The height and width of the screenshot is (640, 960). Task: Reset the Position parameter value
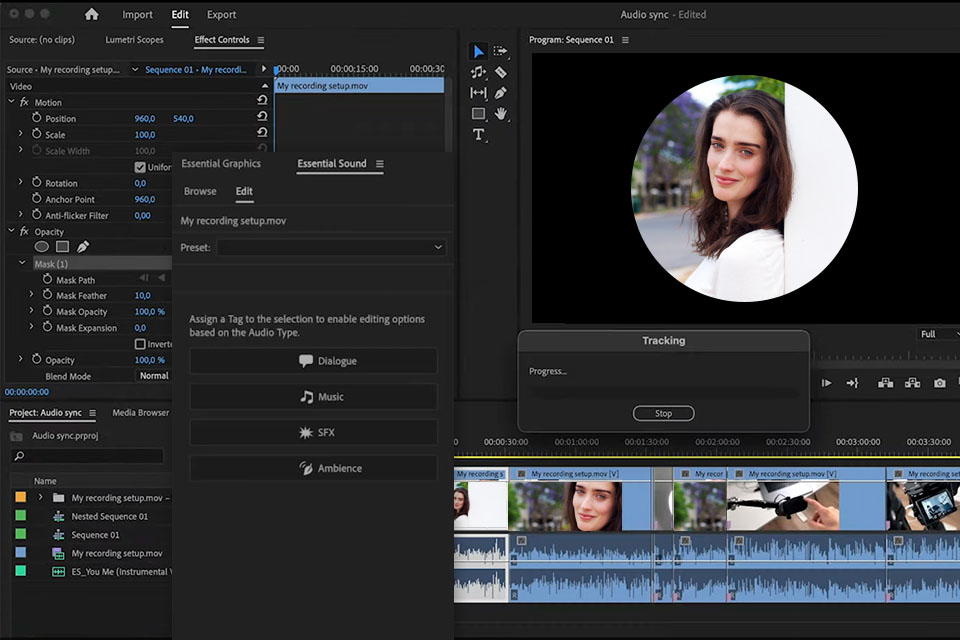point(262,118)
